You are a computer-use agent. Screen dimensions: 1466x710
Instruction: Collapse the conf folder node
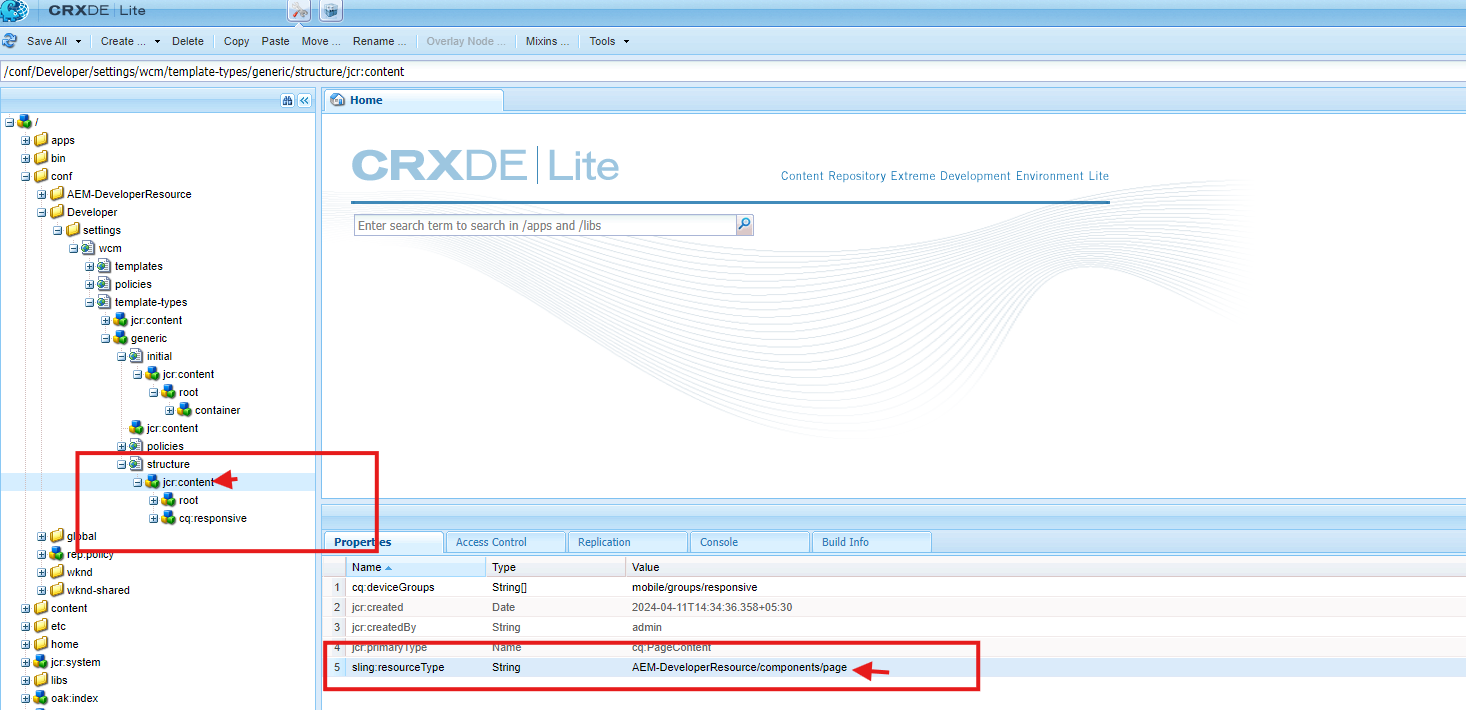[x=26, y=176]
